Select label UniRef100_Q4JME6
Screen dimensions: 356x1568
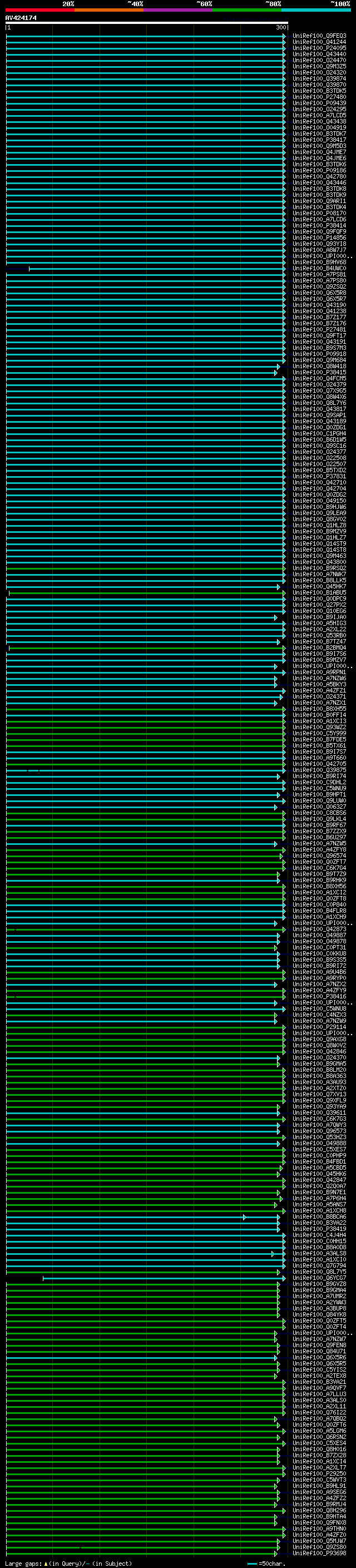[319, 159]
